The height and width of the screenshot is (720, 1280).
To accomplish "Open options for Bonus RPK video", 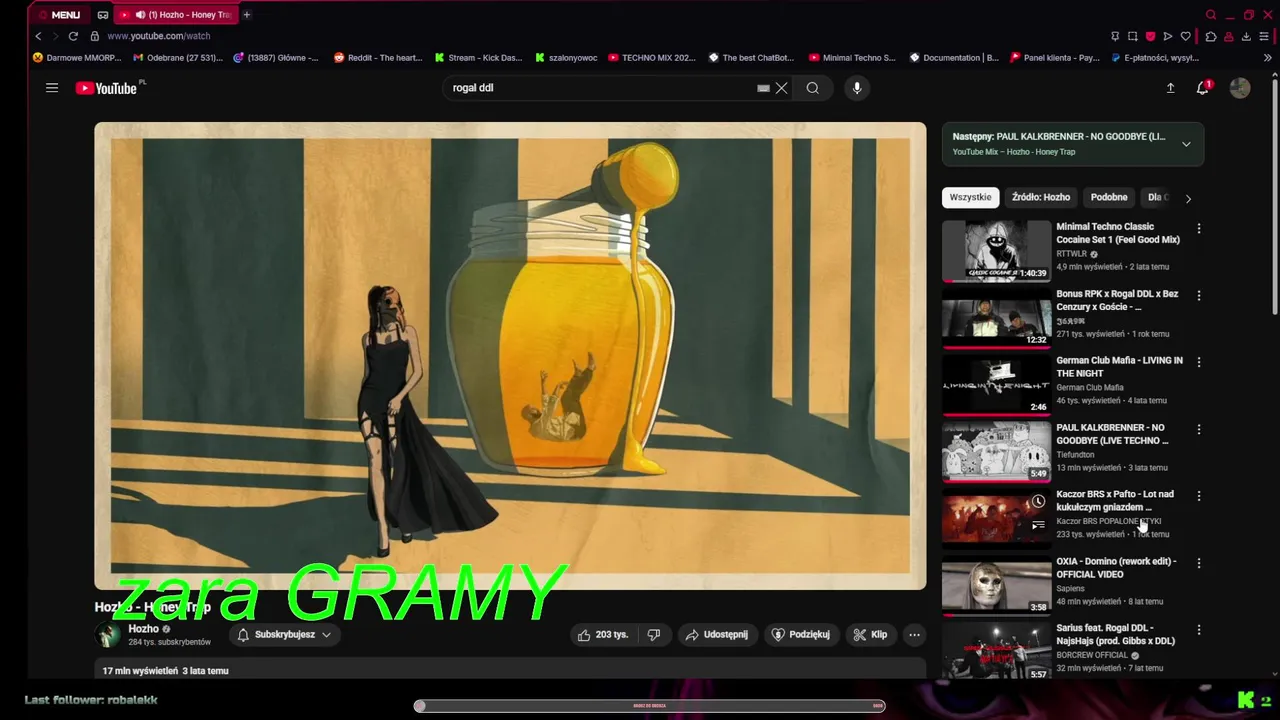I will pyautogui.click(x=1198, y=295).
